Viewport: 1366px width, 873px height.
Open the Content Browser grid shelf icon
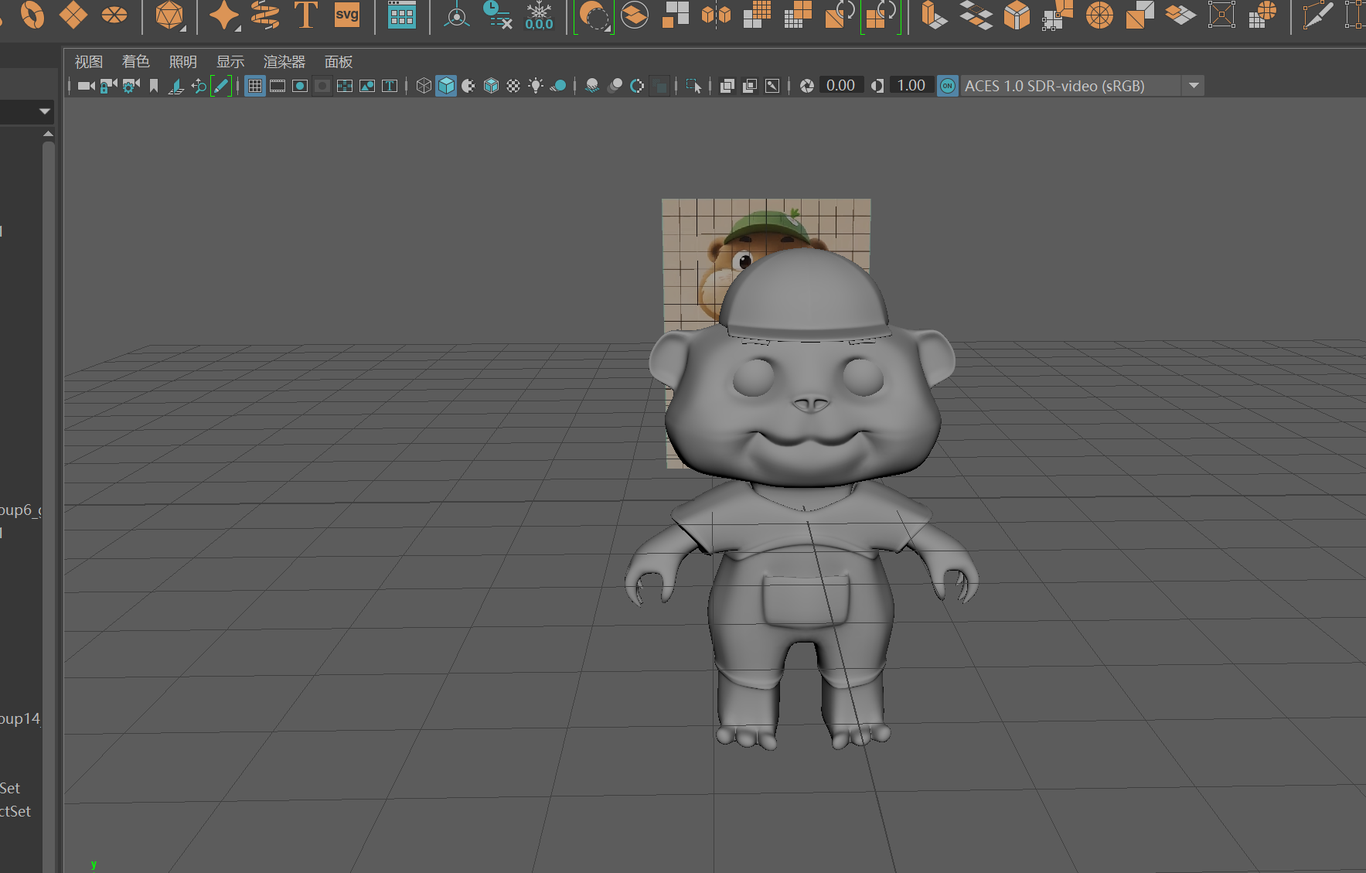pos(402,15)
